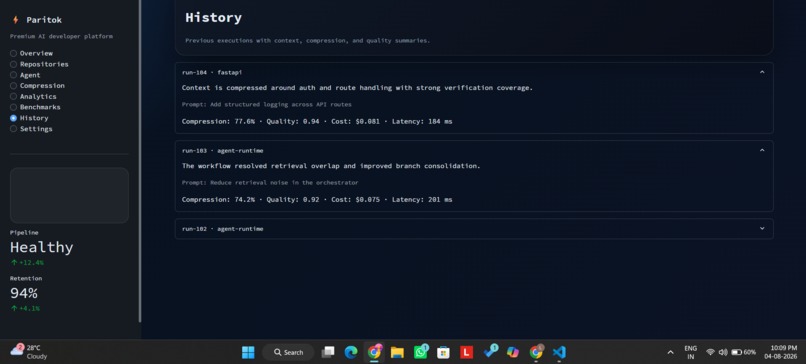Show hidden system tray icons
The width and height of the screenshot is (806, 364).
coord(670,352)
